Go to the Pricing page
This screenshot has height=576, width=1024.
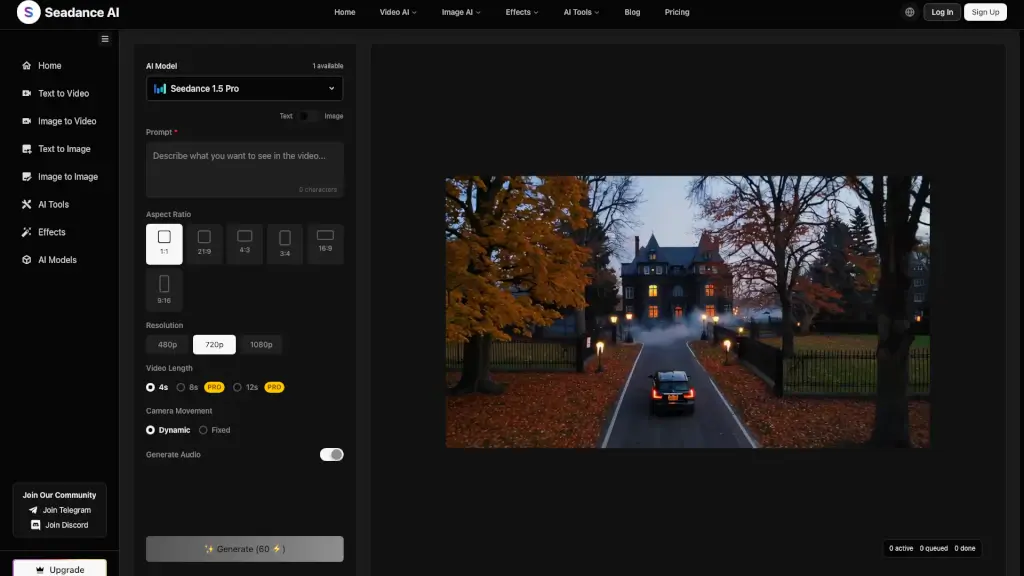coord(676,12)
